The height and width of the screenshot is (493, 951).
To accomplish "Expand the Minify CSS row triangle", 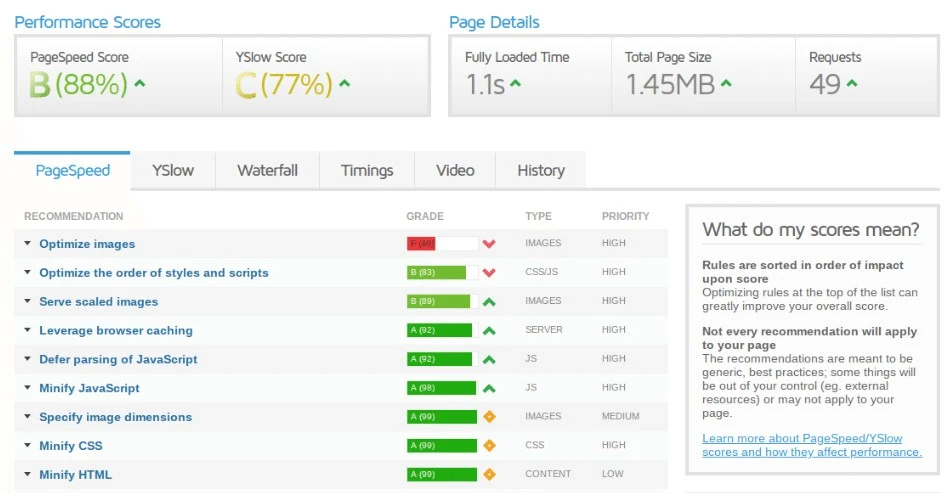I will point(27,445).
